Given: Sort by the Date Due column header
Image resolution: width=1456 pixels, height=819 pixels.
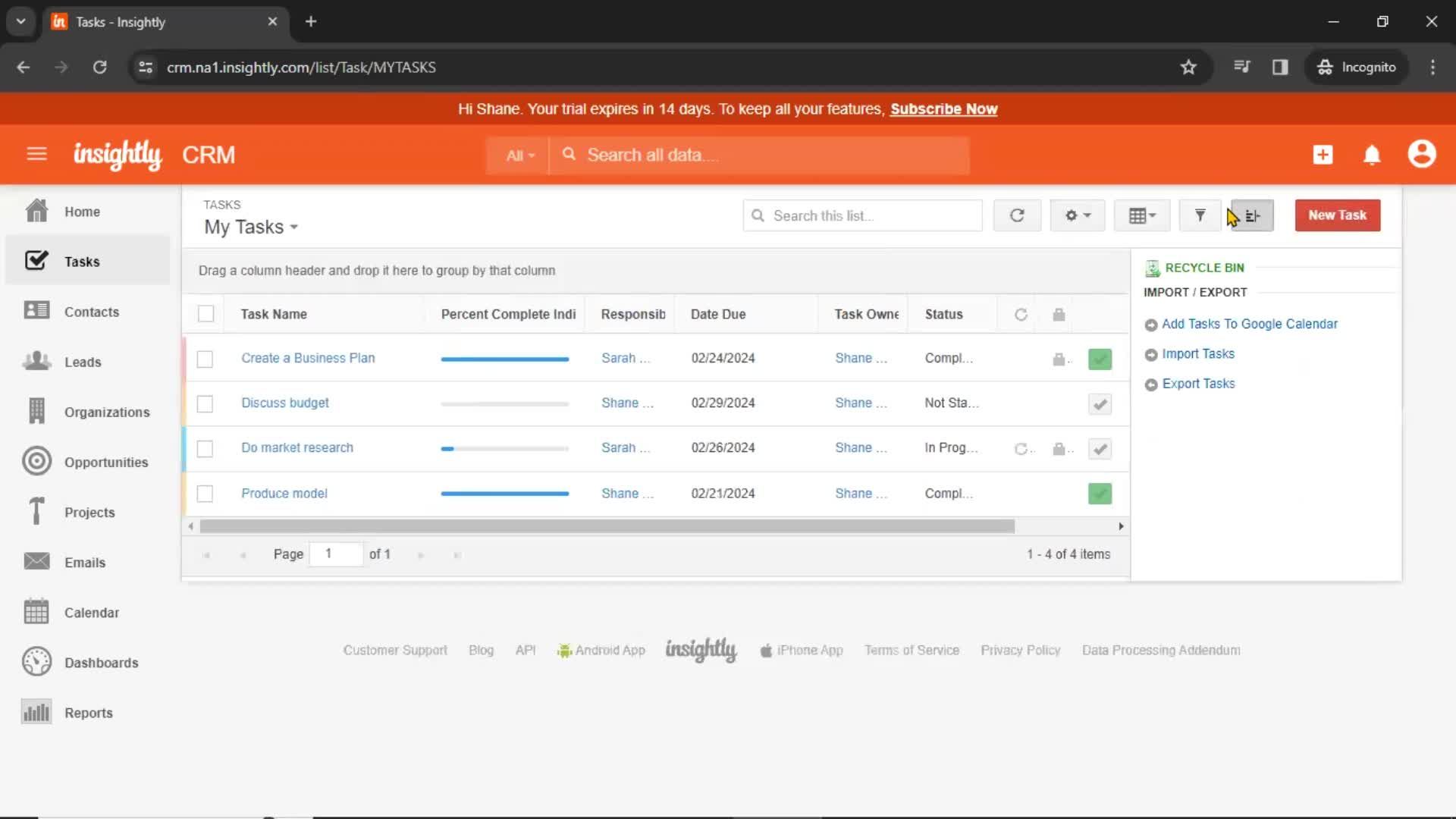Looking at the screenshot, I should pyautogui.click(x=717, y=314).
